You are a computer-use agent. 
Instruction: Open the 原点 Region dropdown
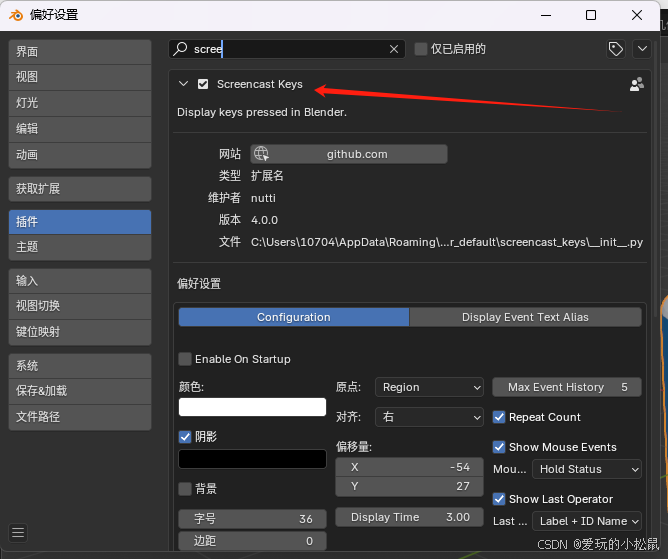tap(429, 387)
